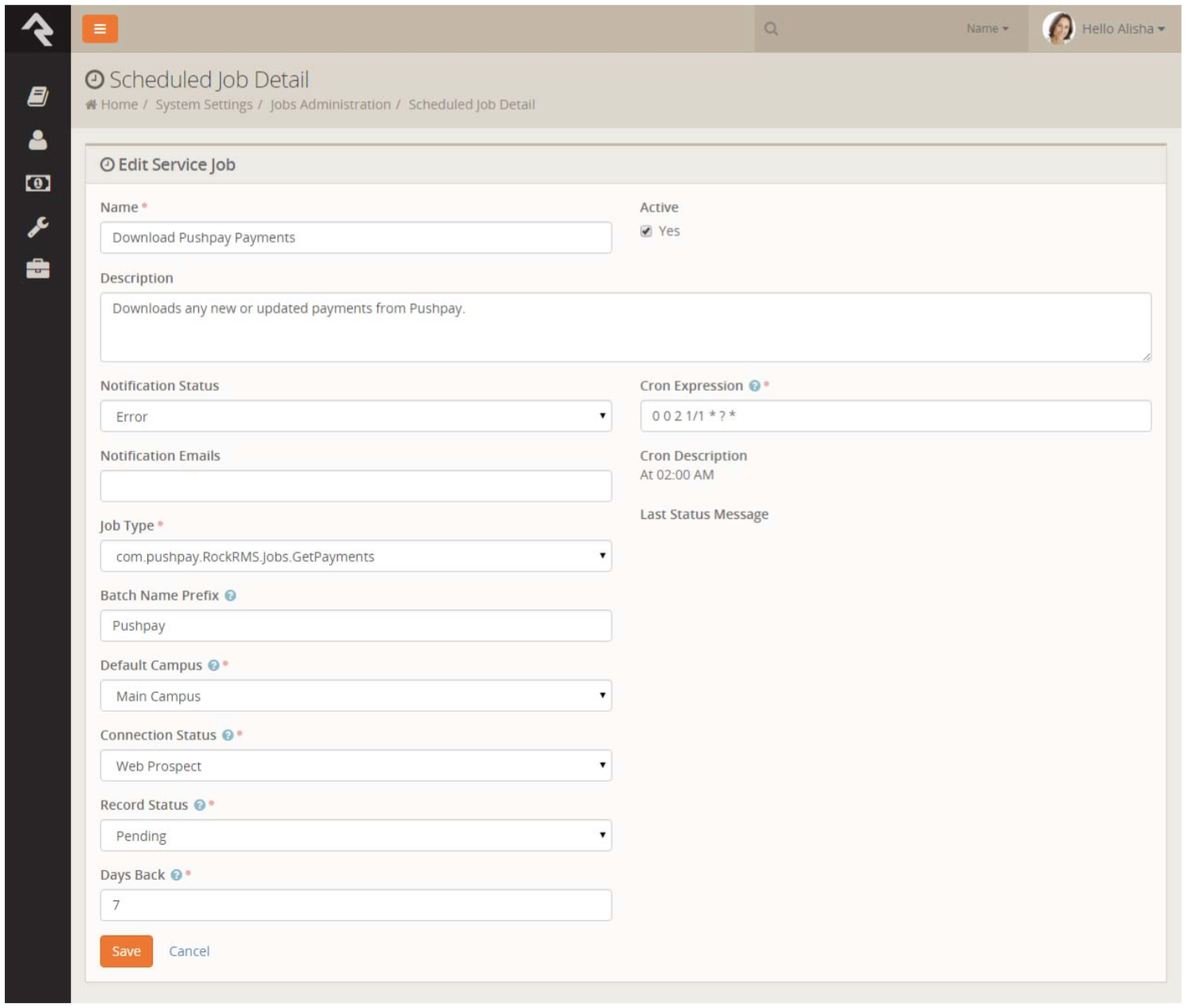Open the Name filter dropdown in top bar
The width and height of the screenshot is (1188, 1008).
click(985, 29)
